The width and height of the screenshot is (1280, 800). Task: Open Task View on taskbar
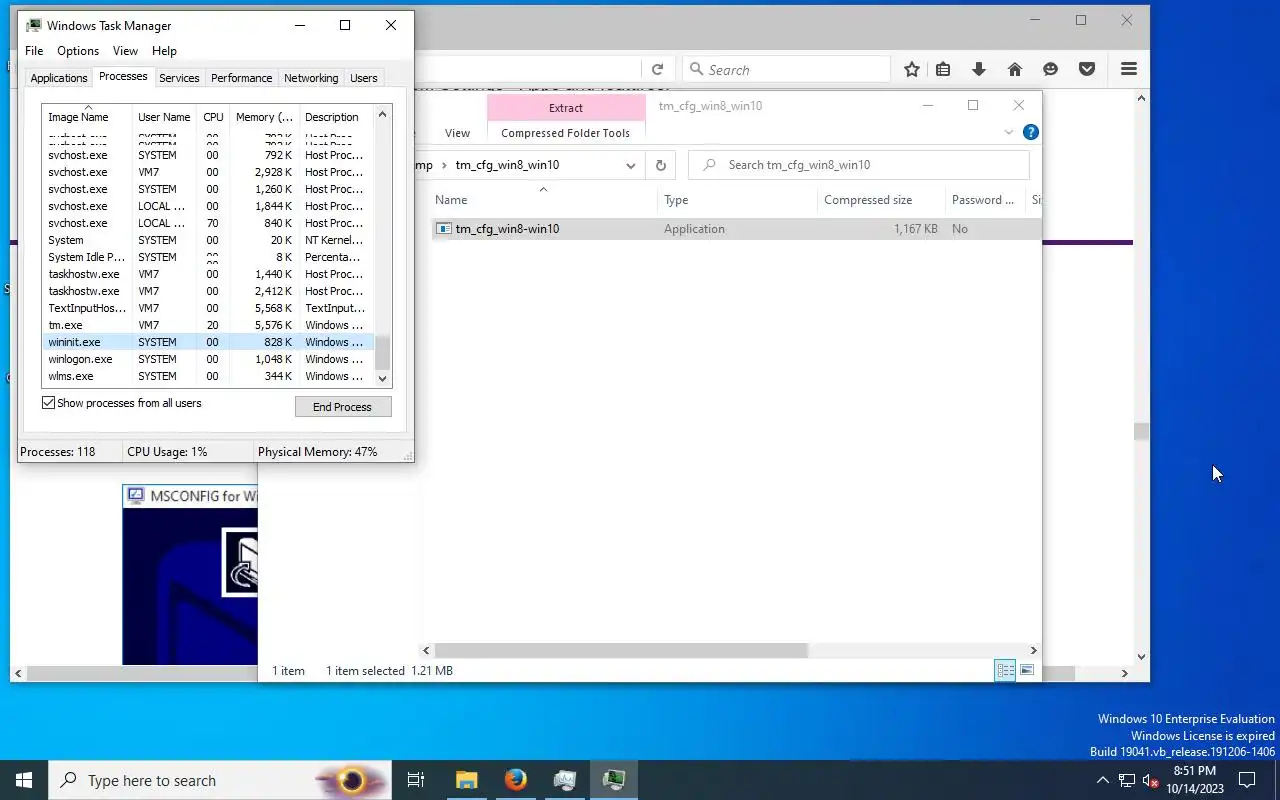(x=416, y=780)
